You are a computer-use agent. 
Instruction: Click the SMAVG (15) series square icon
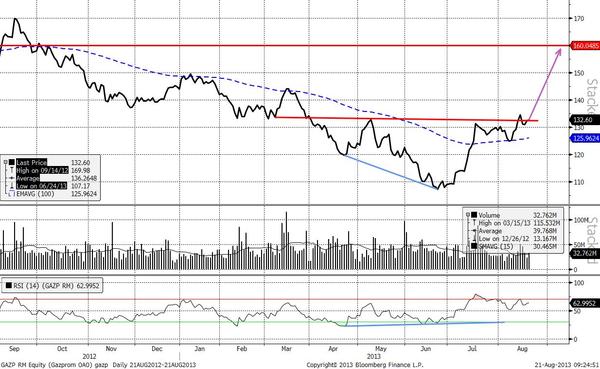[474, 246]
